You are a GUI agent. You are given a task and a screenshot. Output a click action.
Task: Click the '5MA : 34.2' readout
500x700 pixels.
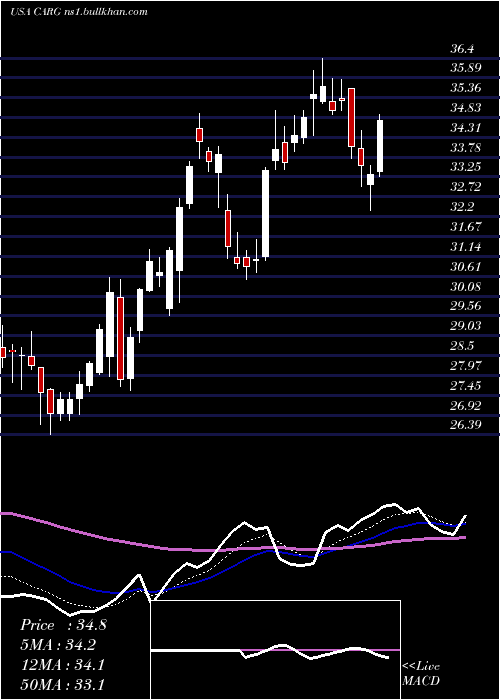coord(58,645)
